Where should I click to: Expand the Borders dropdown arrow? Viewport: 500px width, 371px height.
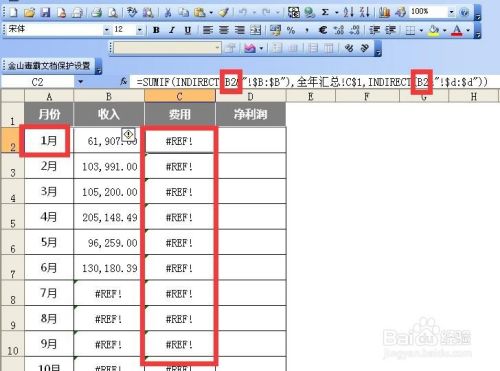click(421, 31)
